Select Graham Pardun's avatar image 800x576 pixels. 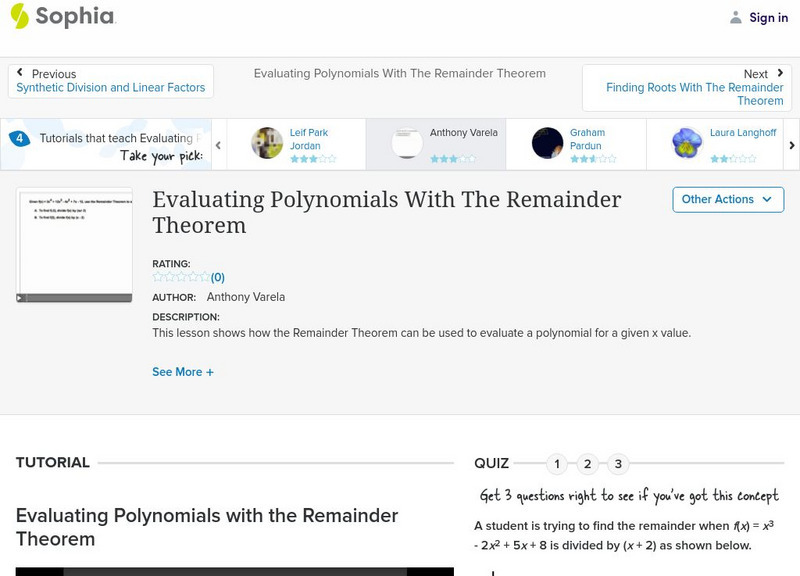(547, 143)
